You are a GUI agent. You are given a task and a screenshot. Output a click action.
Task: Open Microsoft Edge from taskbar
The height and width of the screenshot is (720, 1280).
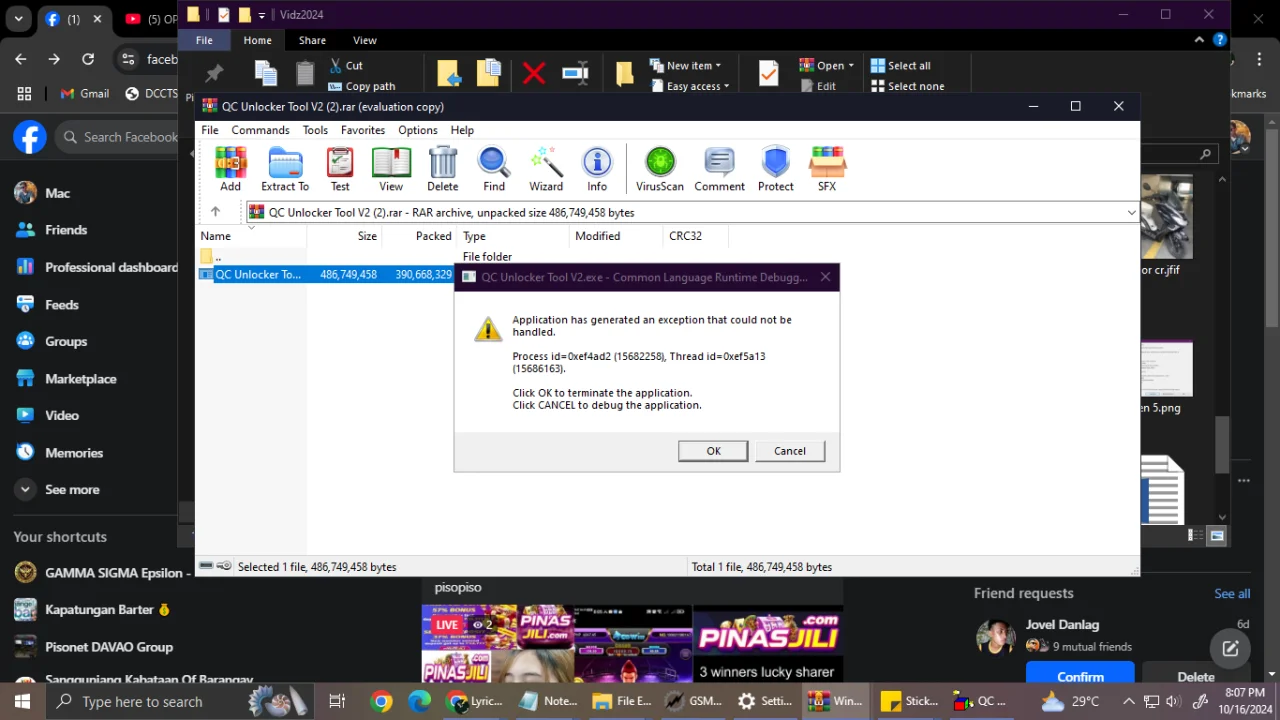[419, 701]
